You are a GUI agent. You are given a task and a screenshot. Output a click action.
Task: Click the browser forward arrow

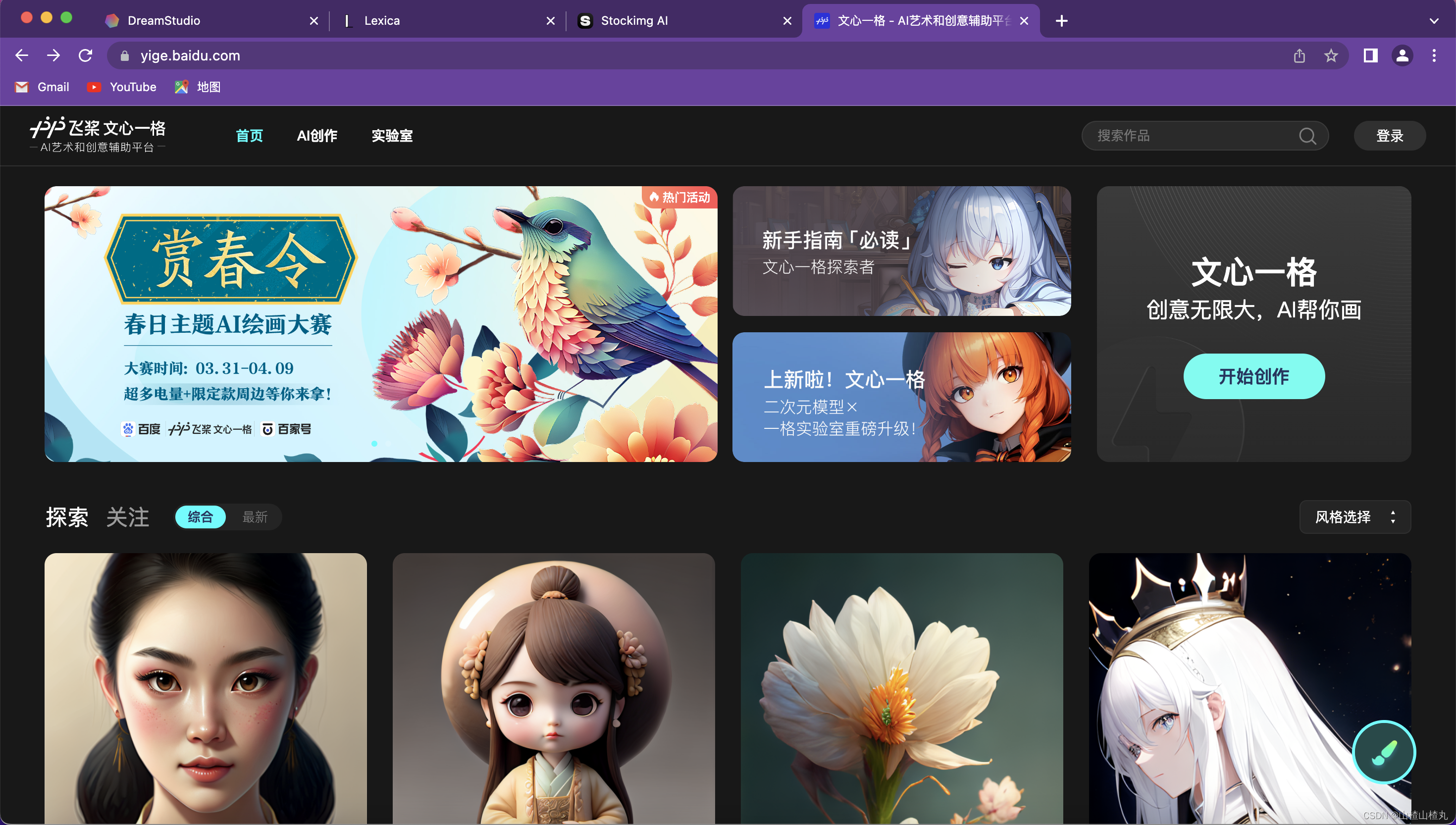[x=53, y=55]
